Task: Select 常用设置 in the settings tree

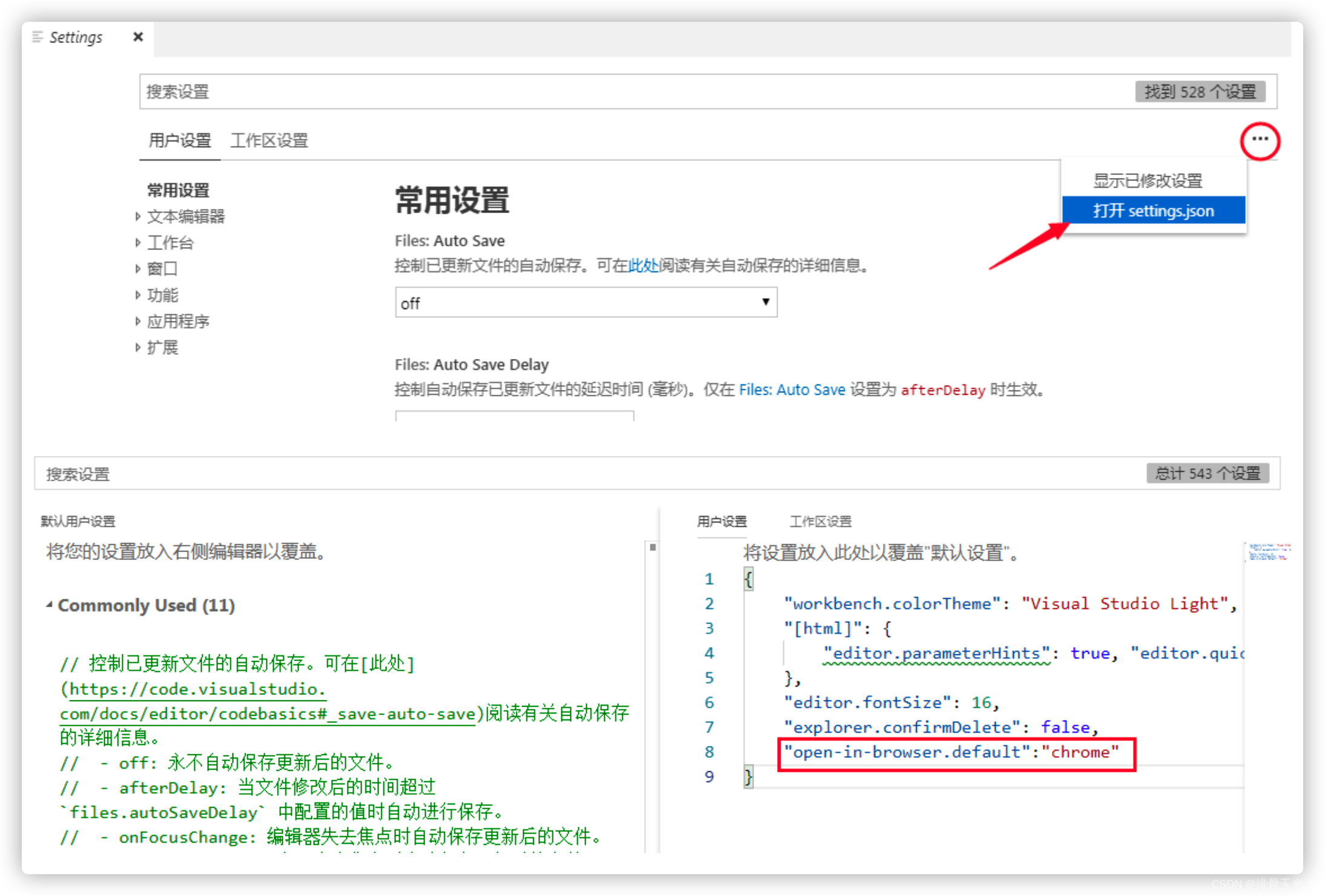Action: [x=178, y=190]
